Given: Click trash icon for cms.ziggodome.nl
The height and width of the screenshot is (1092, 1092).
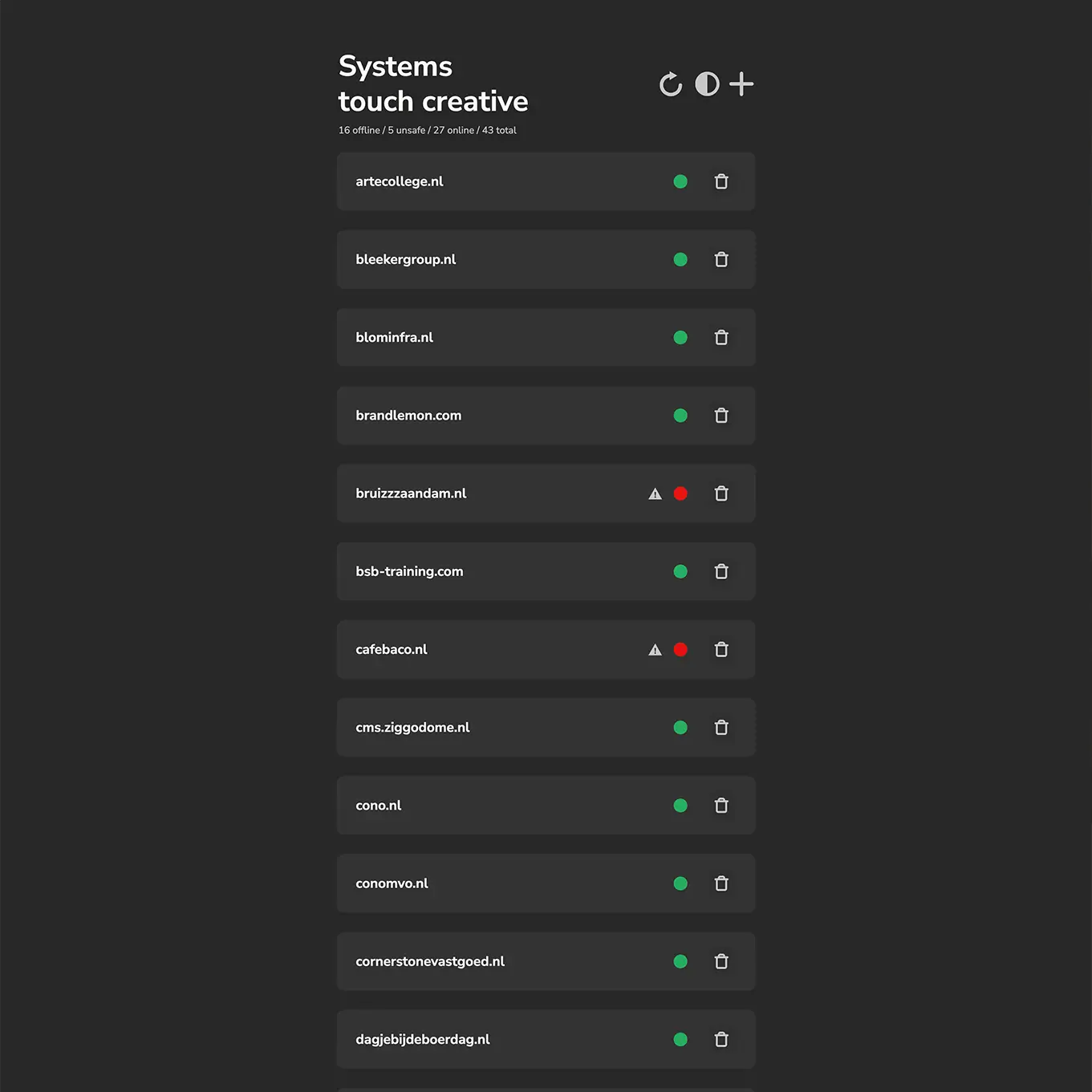Looking at the screenshot, I should click(721, 728).
